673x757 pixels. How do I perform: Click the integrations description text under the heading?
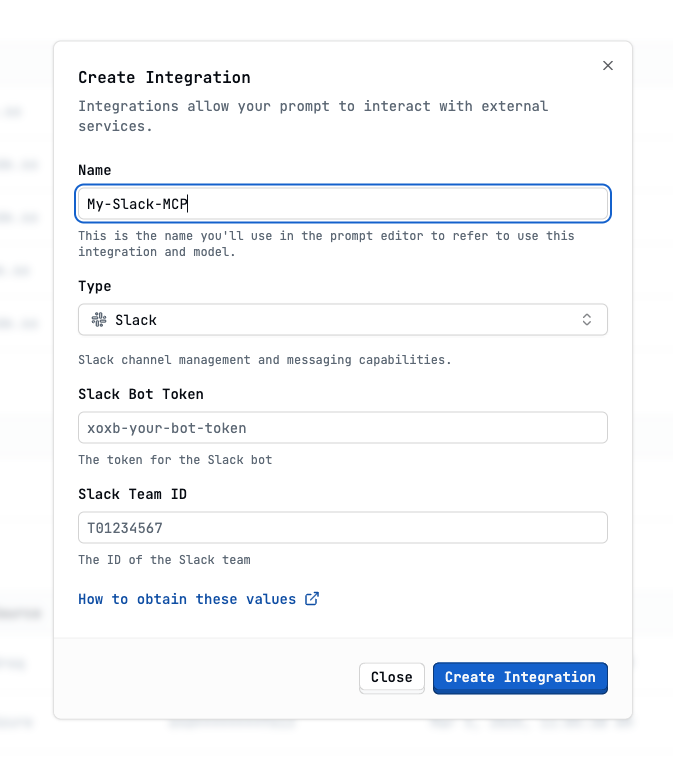[313, 116]
